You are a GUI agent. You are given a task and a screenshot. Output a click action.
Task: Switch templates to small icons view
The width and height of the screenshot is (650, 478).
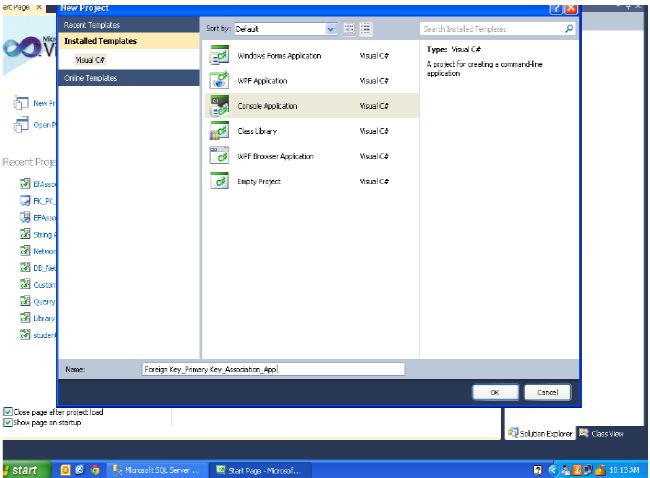(349, 29)
